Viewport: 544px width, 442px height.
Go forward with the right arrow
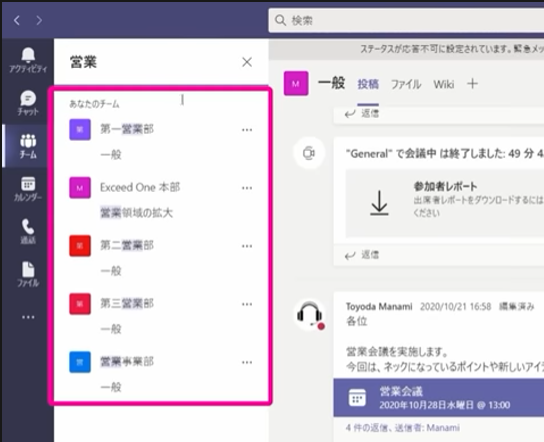(39, 20)
